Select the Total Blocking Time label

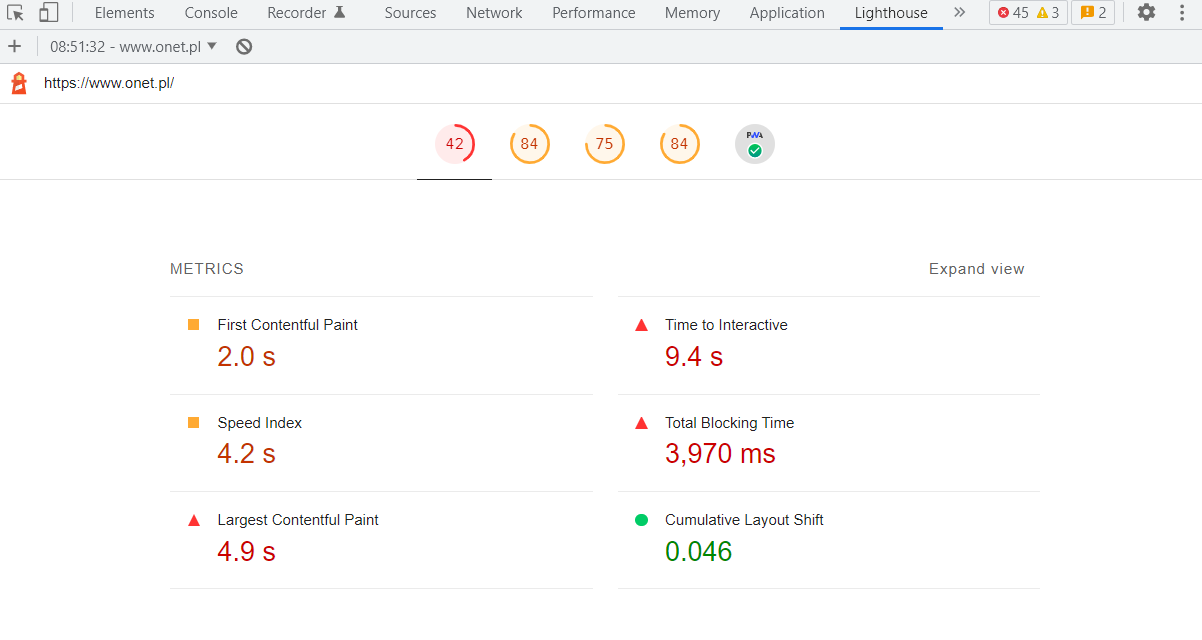point(729,423)
